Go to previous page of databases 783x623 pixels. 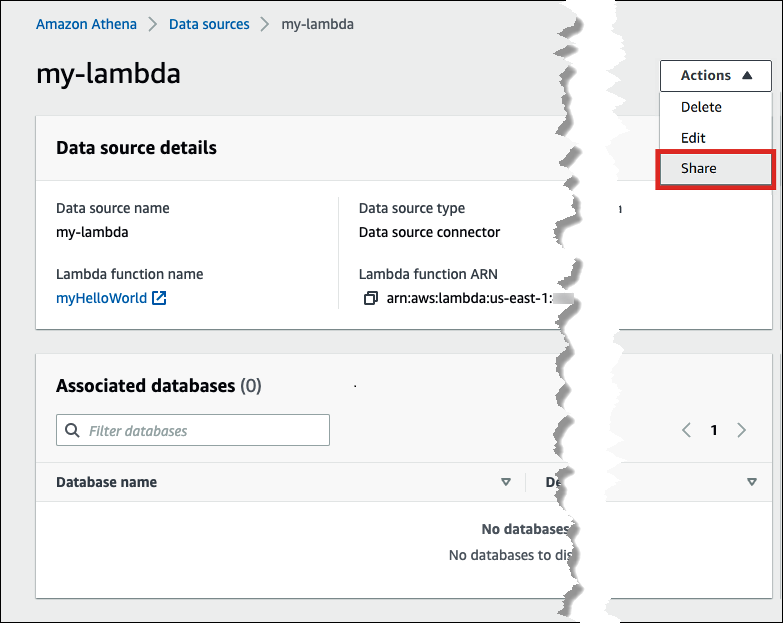coord(686,430)
